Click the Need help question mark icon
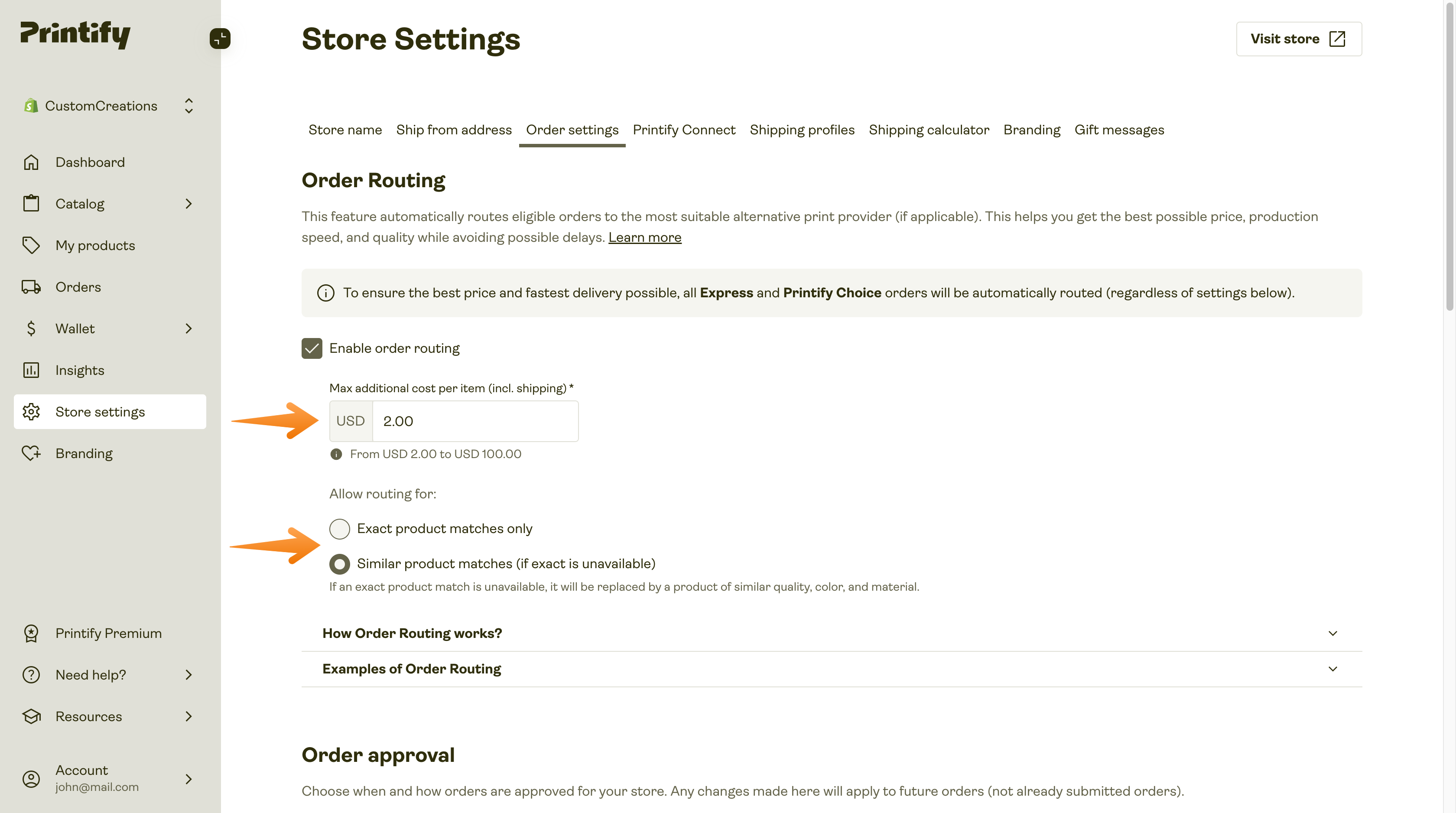This screenshot has height=813, width=1456. click(x=31, y=675)
